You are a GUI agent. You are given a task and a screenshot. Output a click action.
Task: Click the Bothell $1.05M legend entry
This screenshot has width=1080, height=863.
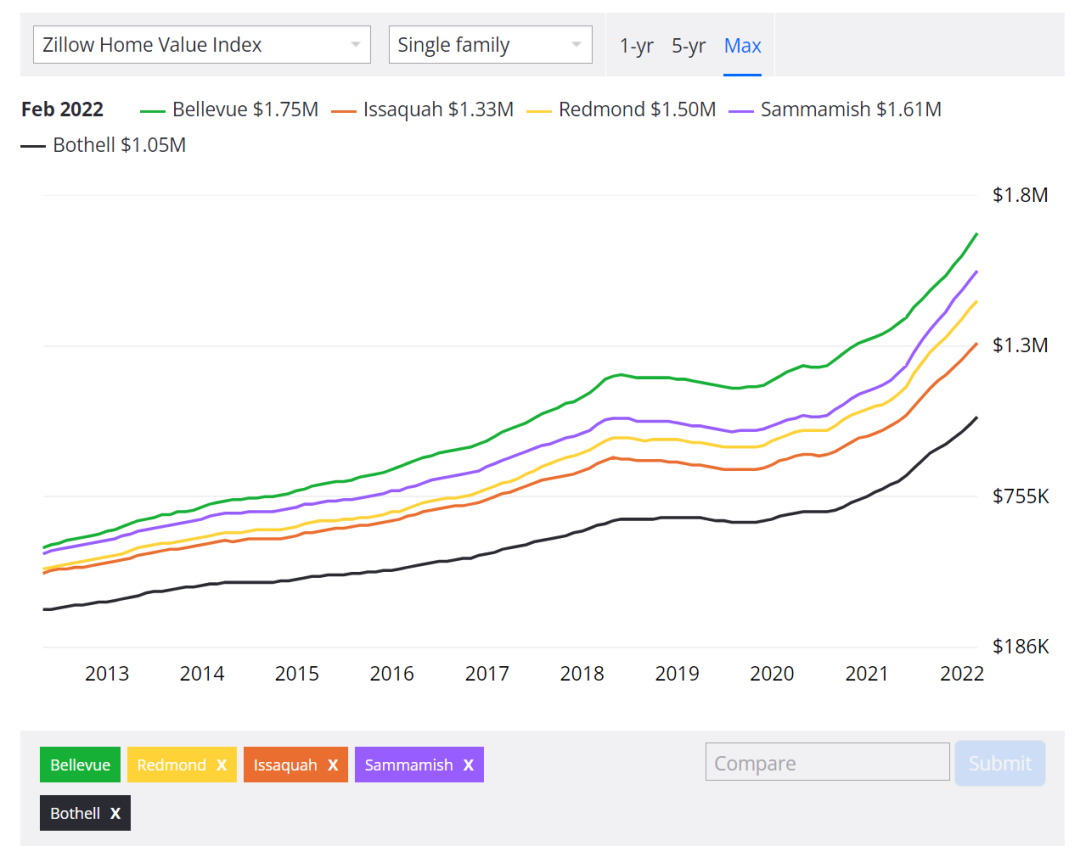pyautogui.click(x=103, y=145)
